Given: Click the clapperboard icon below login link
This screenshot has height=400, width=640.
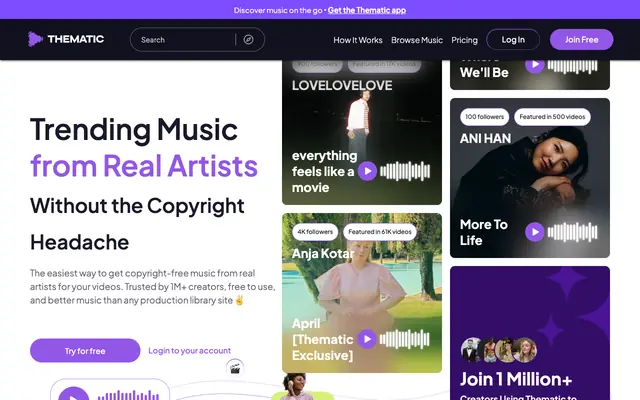Looking at the screenshot, I should [235, 368].
